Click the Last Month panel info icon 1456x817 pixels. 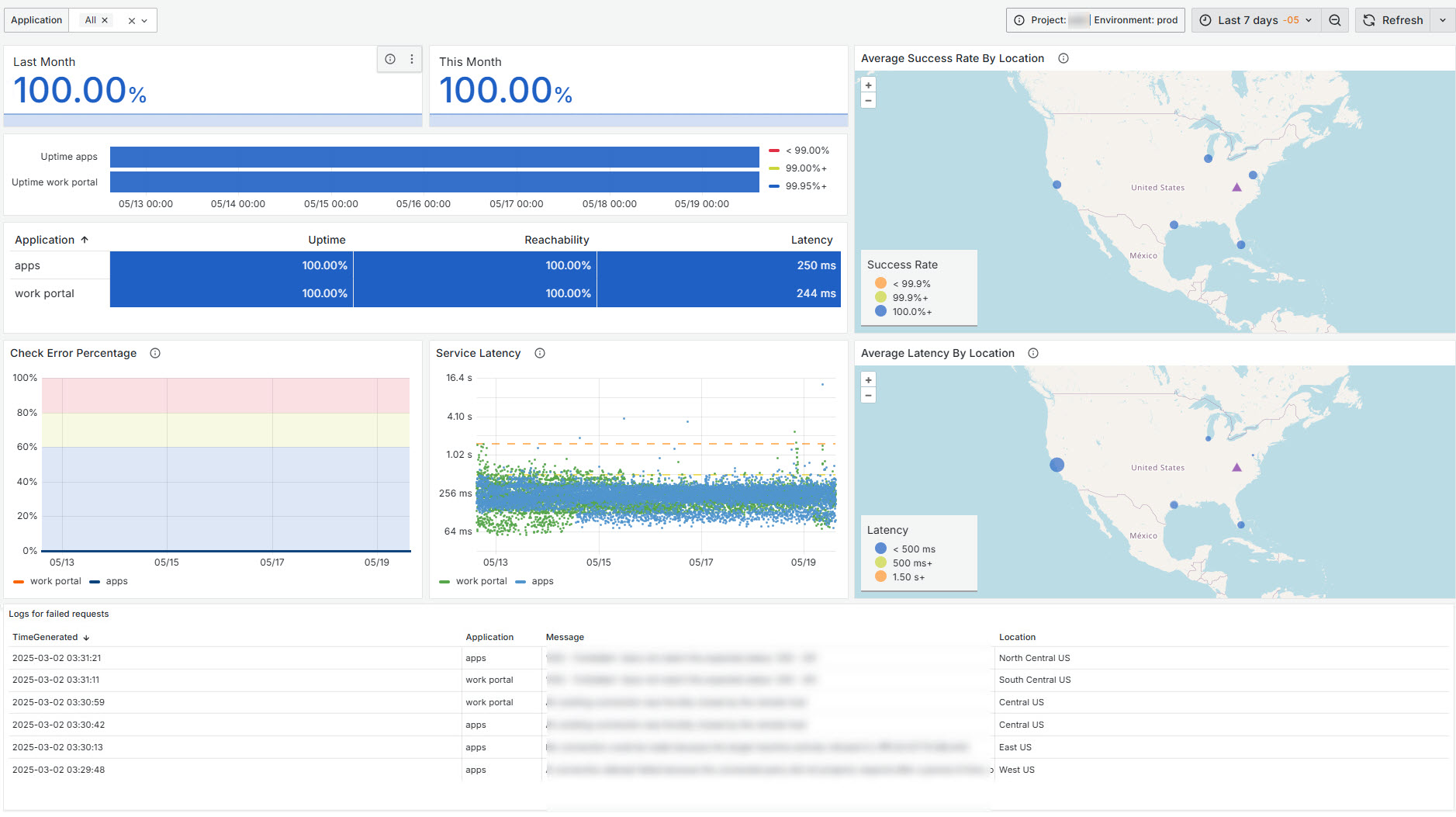pyautogui.click(x=390, y=59)
